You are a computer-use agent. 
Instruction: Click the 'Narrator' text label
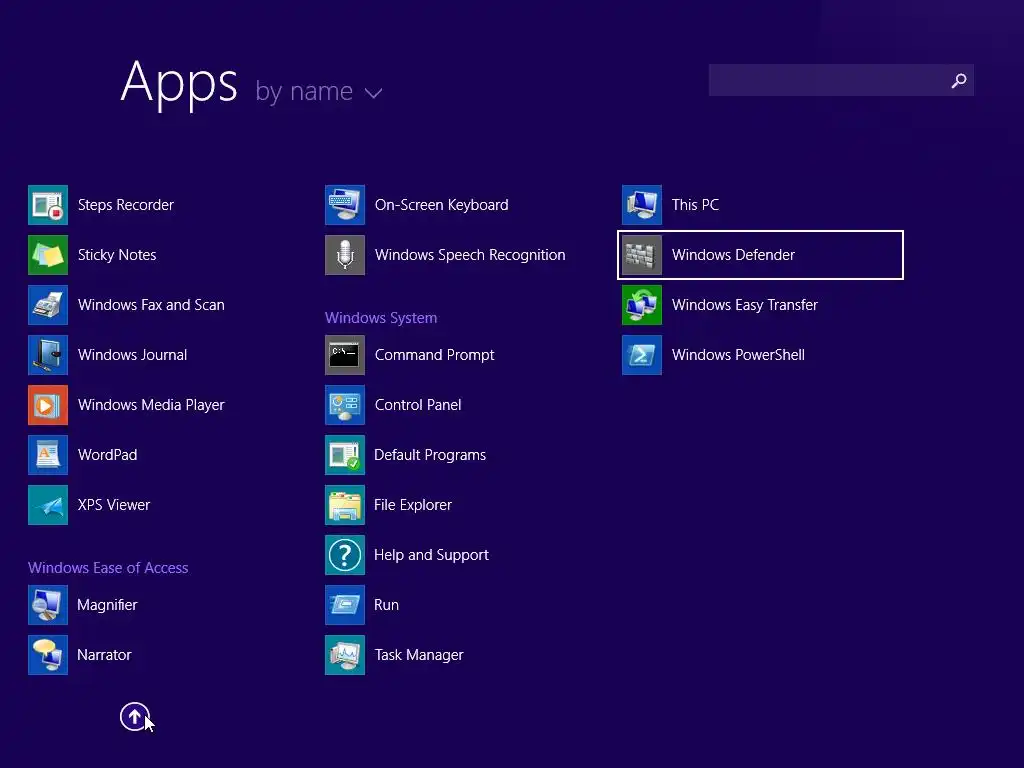104,655
